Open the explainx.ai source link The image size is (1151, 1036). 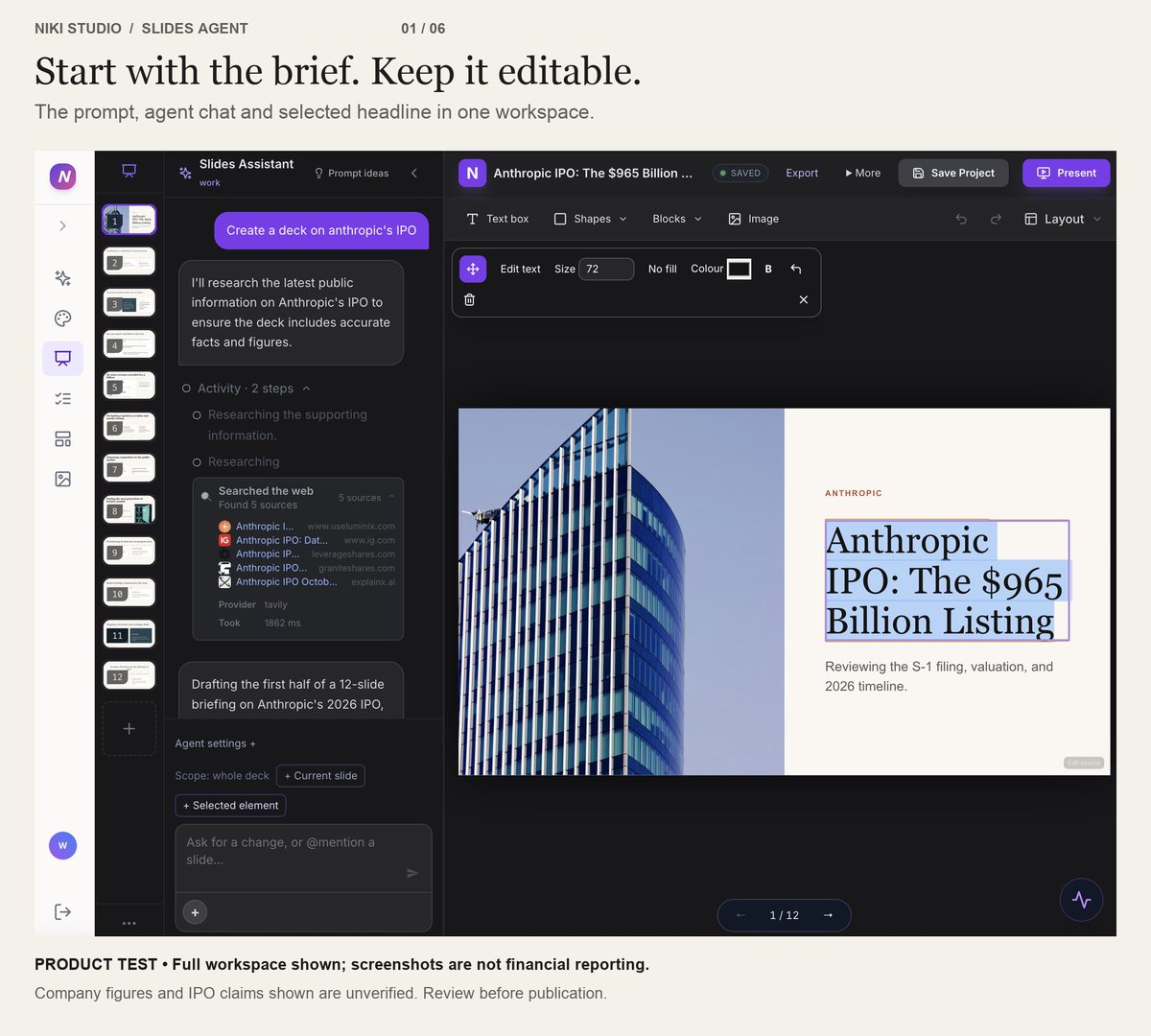[x=306, y=582]
